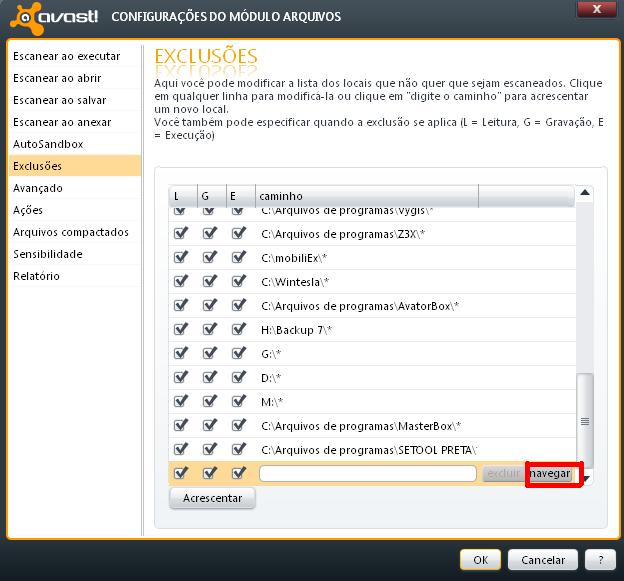624x581 pixels.
Task: Click the excluir button
Action: click(x=503, y=474)
